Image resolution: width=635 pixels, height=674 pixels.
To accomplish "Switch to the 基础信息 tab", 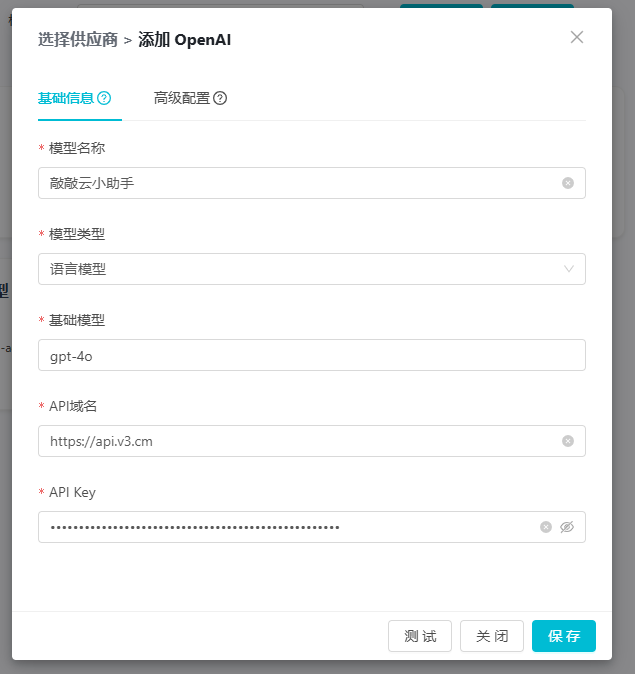I will [66, 98].
